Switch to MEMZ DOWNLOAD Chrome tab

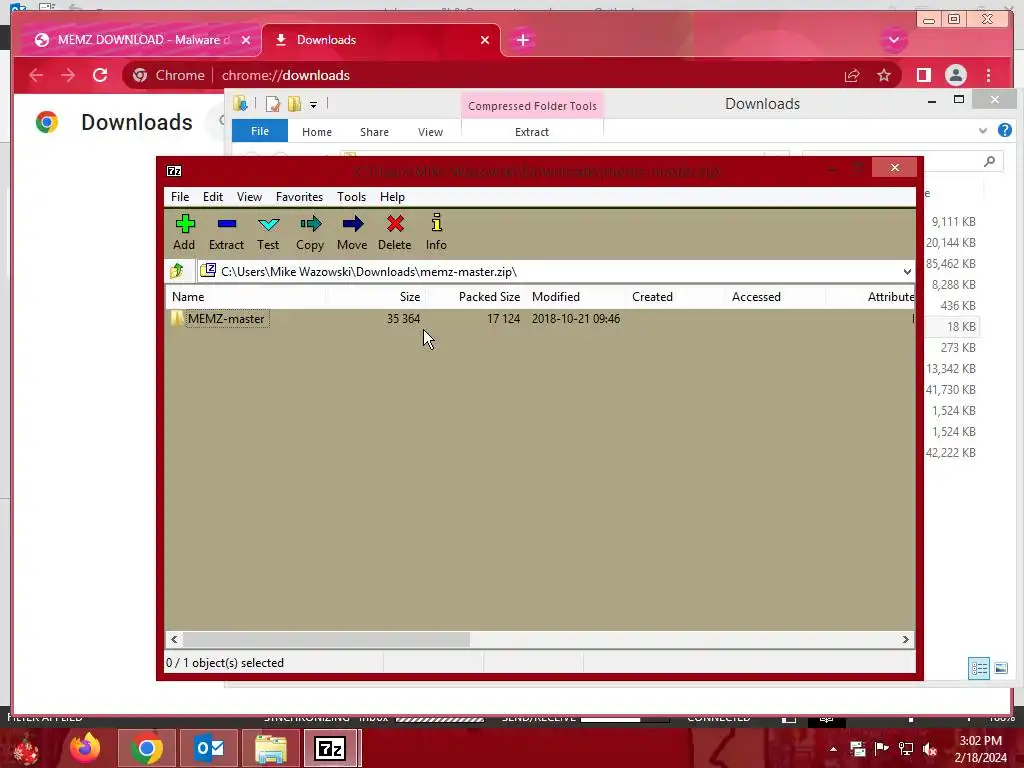coord(140,40)
